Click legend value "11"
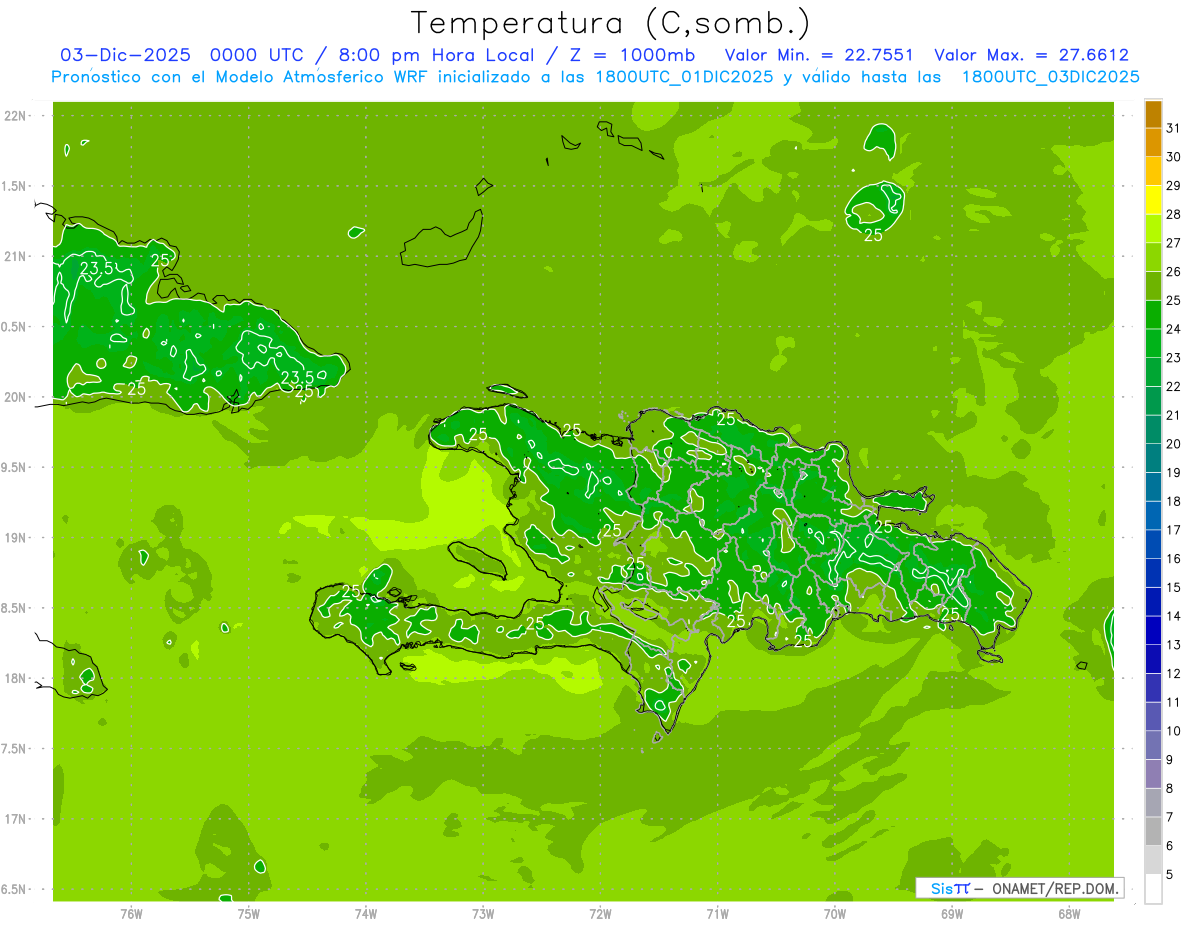Viewport: 1200px width, 927px height. coord(1174,702)
